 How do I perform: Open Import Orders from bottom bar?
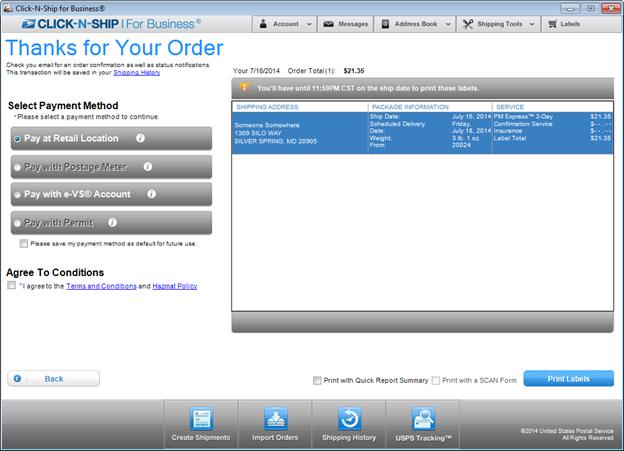[275, 418]
